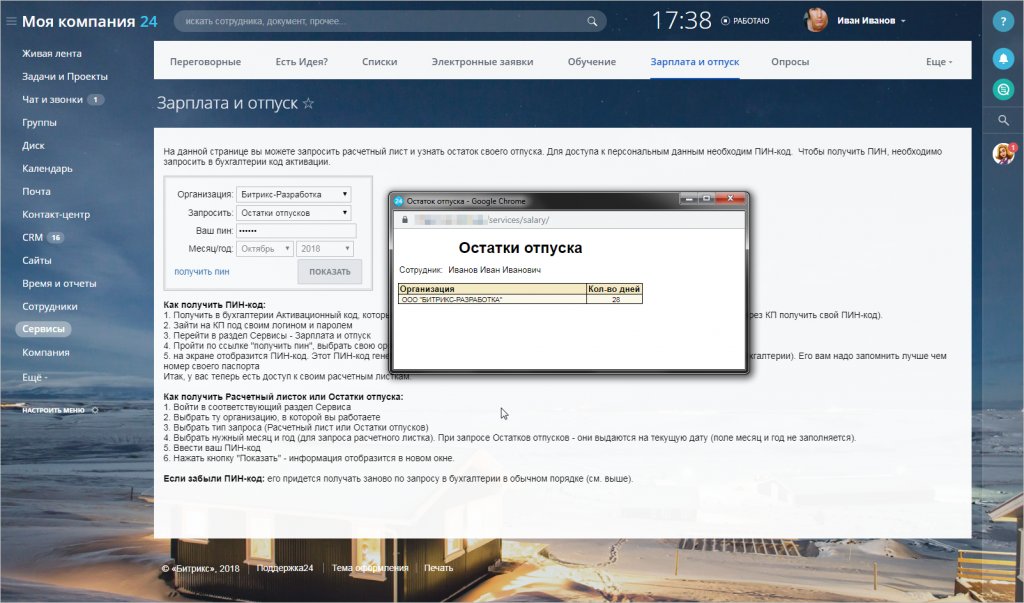Image resolution: width=1024 pixels, height=603 pixels.
Task: Open Диск in left menu
Action: pos(33,146)
